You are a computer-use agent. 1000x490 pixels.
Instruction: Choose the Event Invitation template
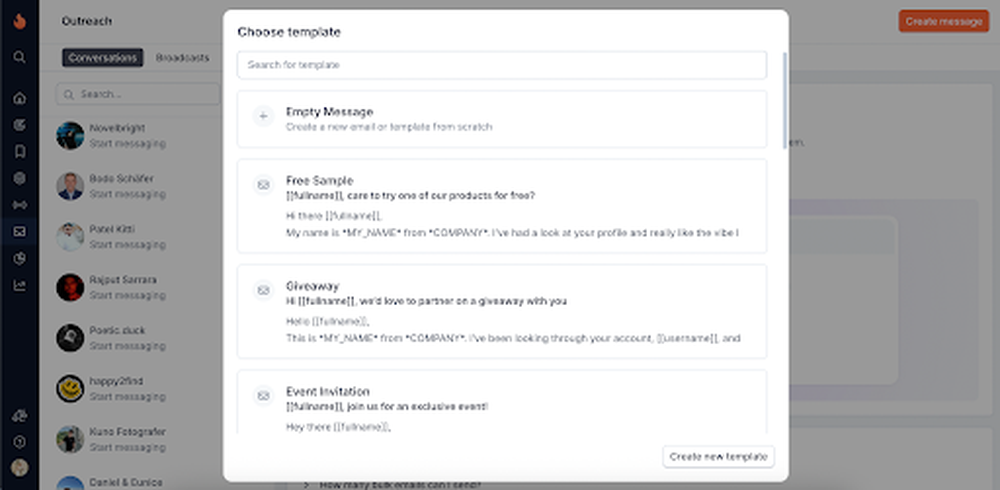click(502, 402)
